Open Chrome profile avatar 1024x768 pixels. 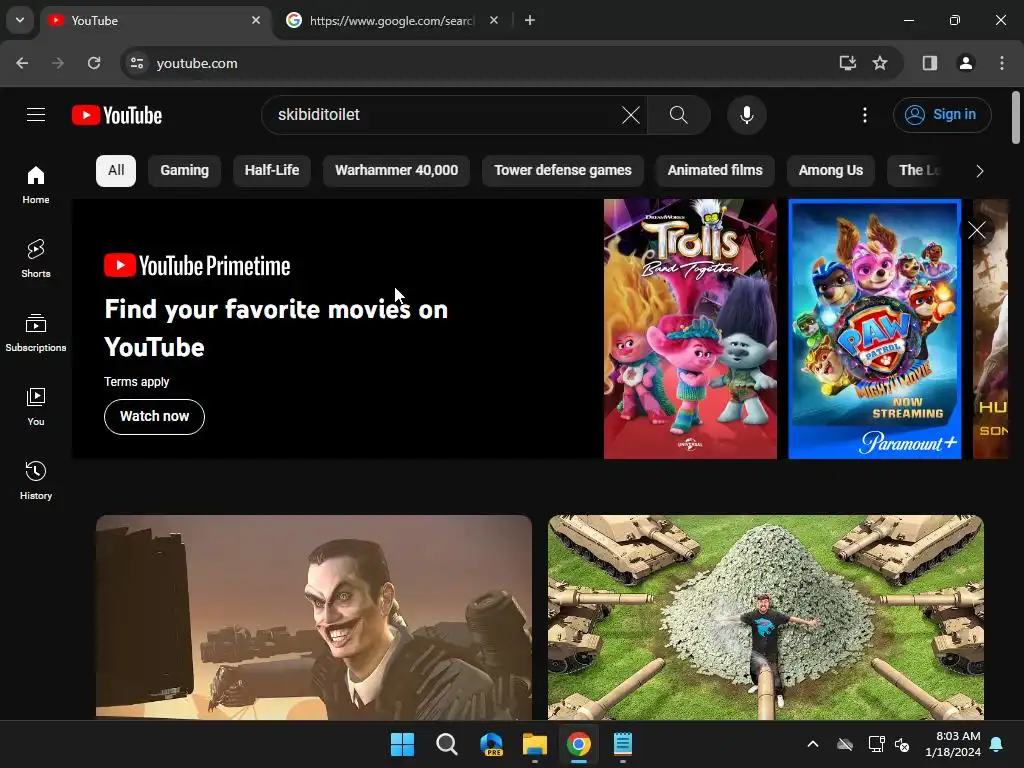pyautogui.click(x=966, y=63)
